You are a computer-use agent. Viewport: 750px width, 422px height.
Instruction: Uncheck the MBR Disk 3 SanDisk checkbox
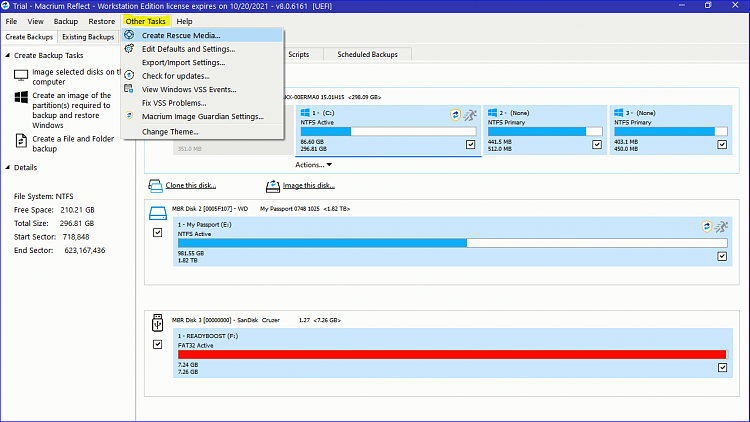point(157,344)
